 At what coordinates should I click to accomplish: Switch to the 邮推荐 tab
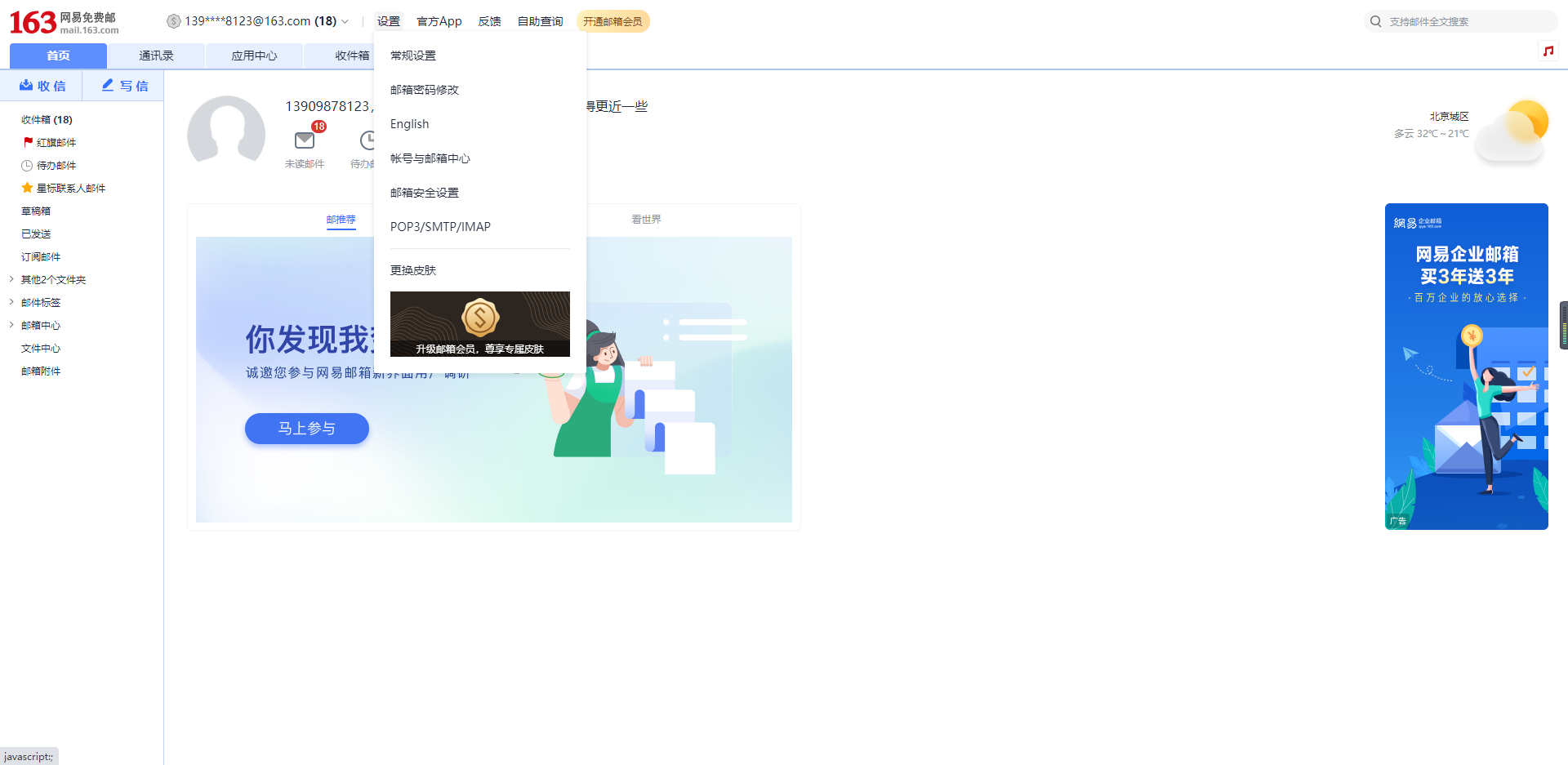pos(341,220)
